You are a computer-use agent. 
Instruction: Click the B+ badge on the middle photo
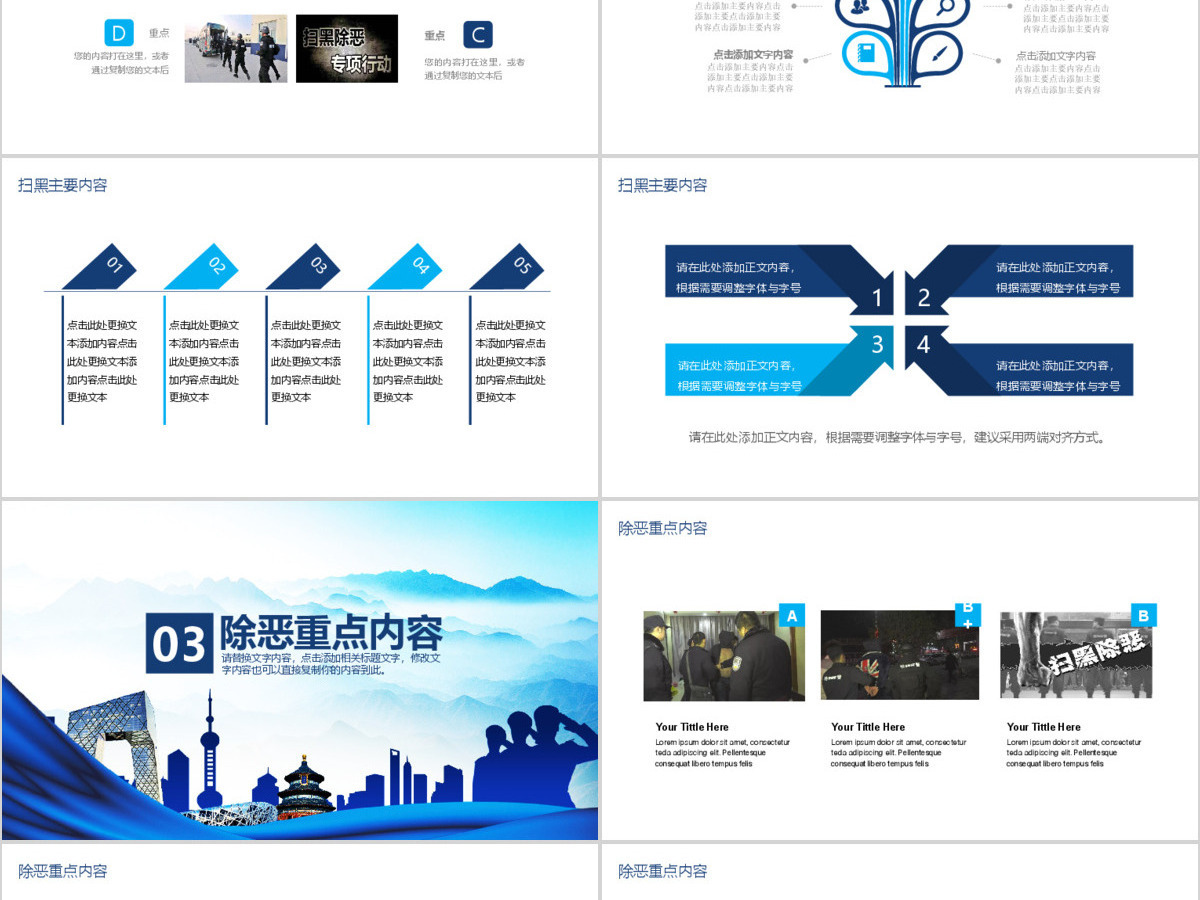point(968,614)
